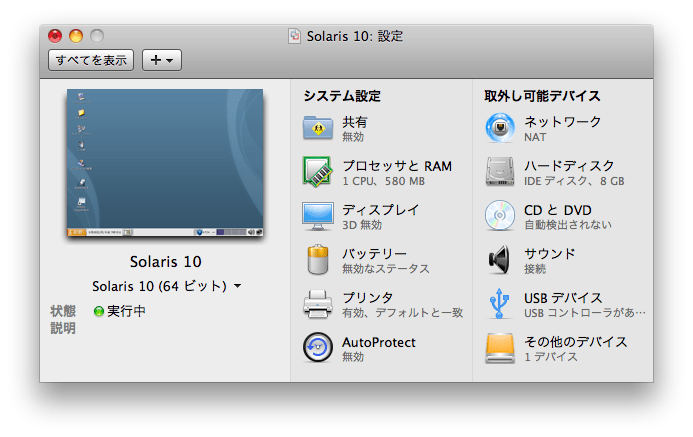Select the USB デバイス icon

tap(500, 304)
